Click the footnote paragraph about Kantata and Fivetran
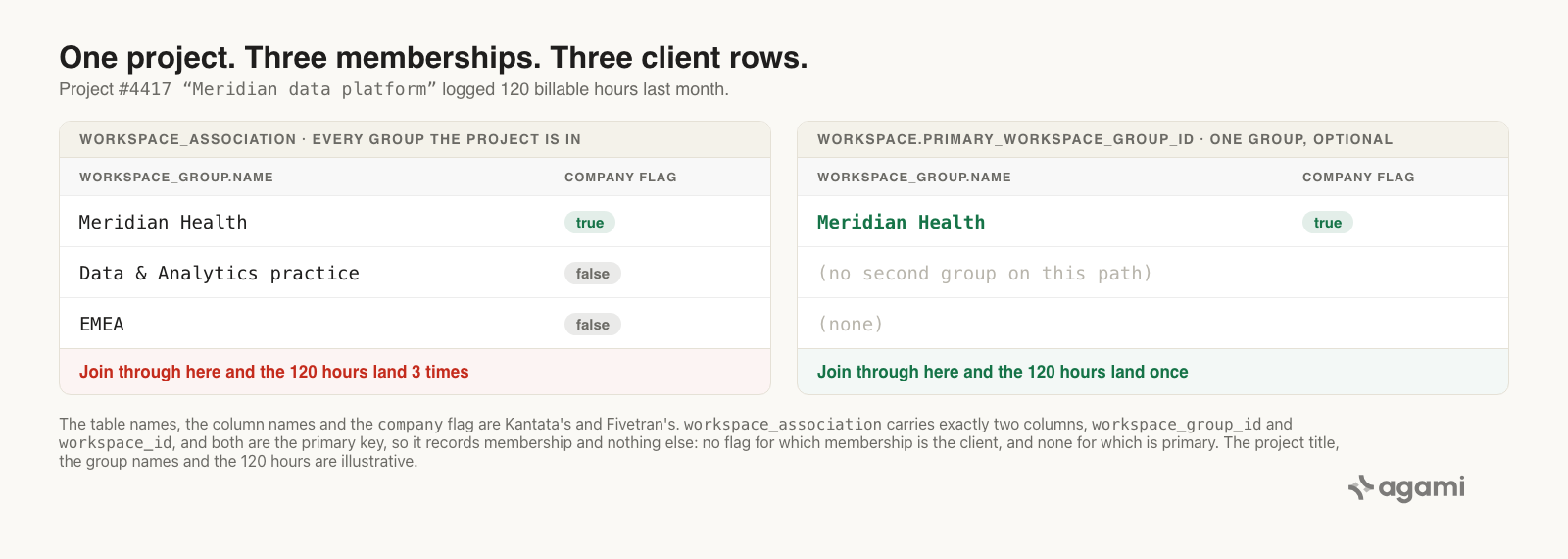The image size is (1568, 559). point(699,442)
